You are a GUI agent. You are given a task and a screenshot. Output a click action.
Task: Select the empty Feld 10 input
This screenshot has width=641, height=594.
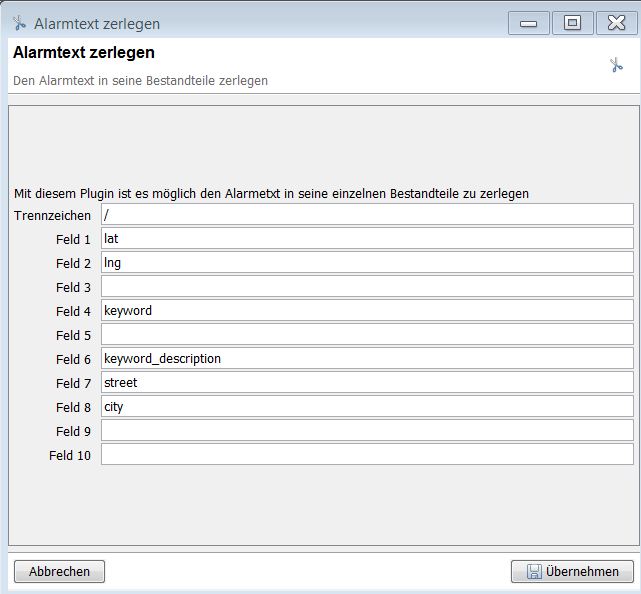(367, 454)
